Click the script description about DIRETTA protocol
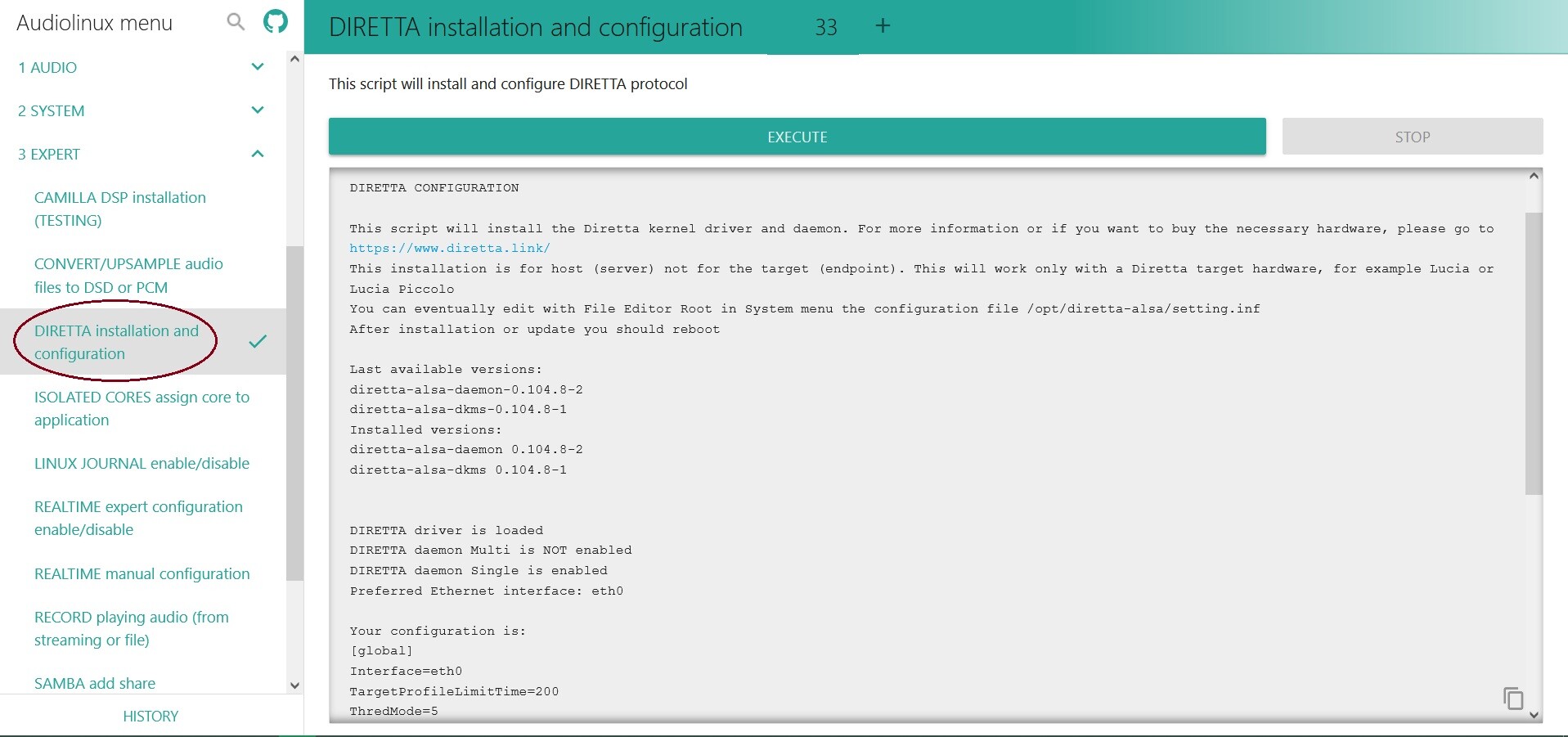This screenshot has width=1568, height=737. pyautogui.click(x=508, y=83)
